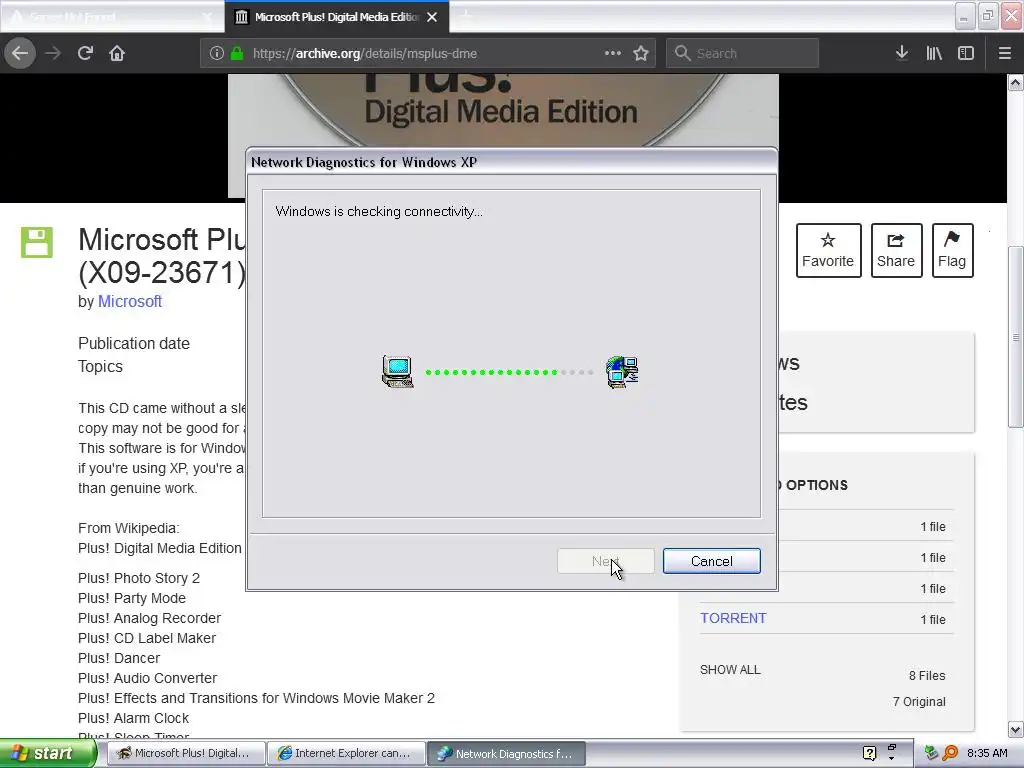This screenshot has height=768, width=1024.
Task: Click Plus! Analog Recorder text
Action: tap(150, 618)
